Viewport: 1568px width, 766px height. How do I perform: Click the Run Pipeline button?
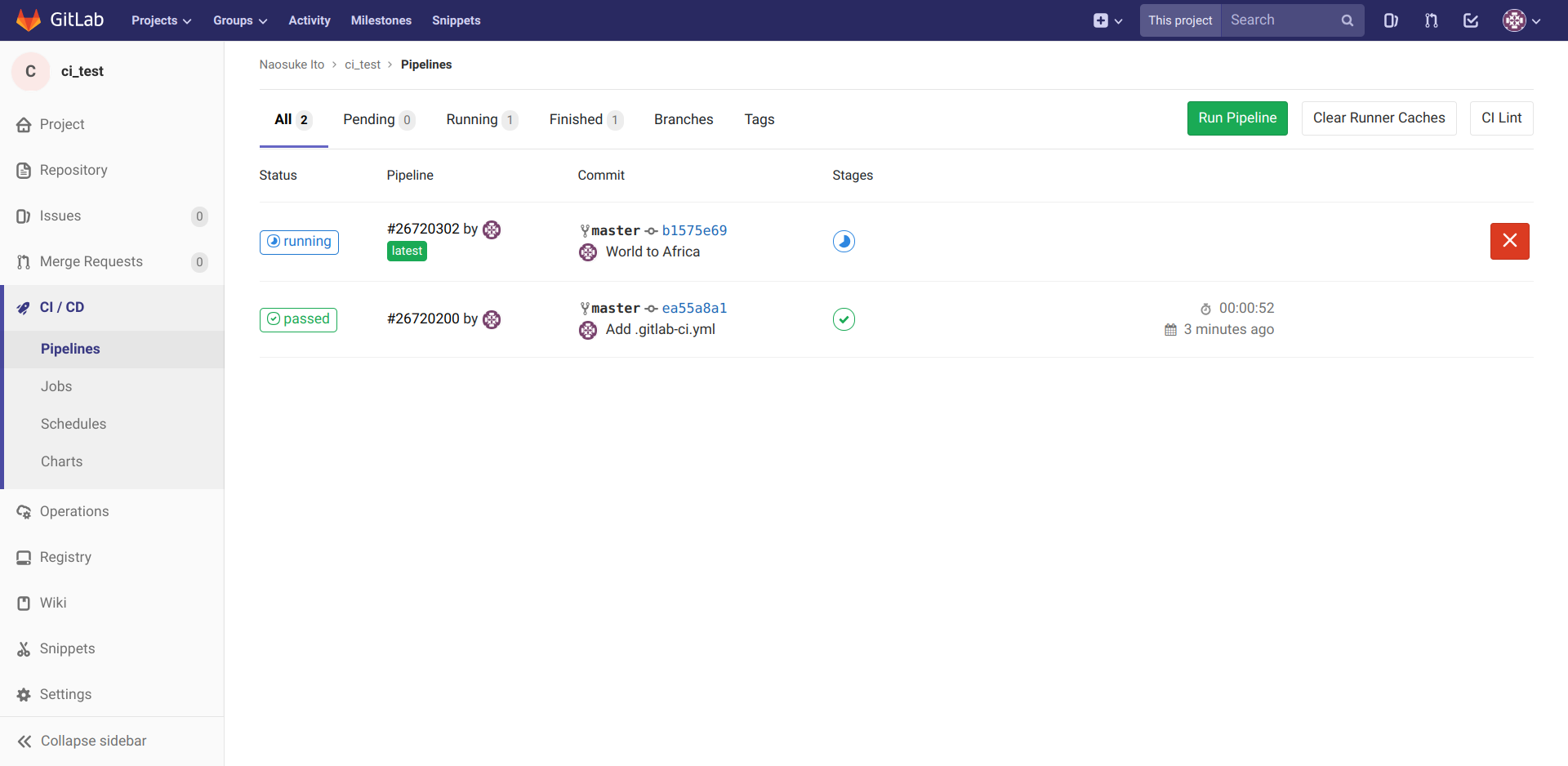coord(1237,118)
